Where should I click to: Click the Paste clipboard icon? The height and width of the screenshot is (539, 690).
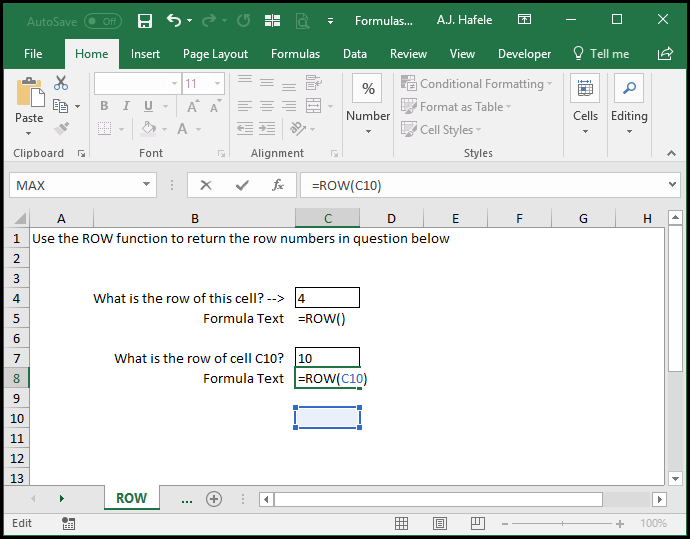(29, 92)
